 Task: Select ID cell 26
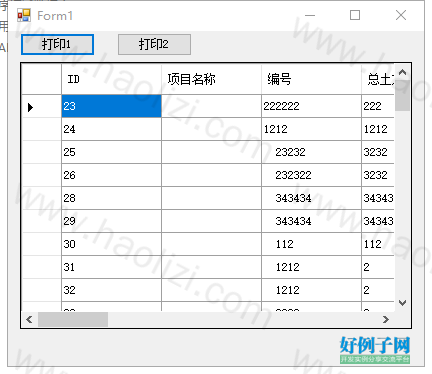pos(111,175)
